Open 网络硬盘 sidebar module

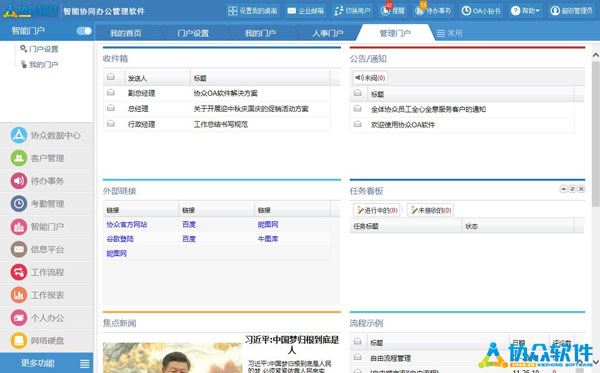tap(46, 340)
